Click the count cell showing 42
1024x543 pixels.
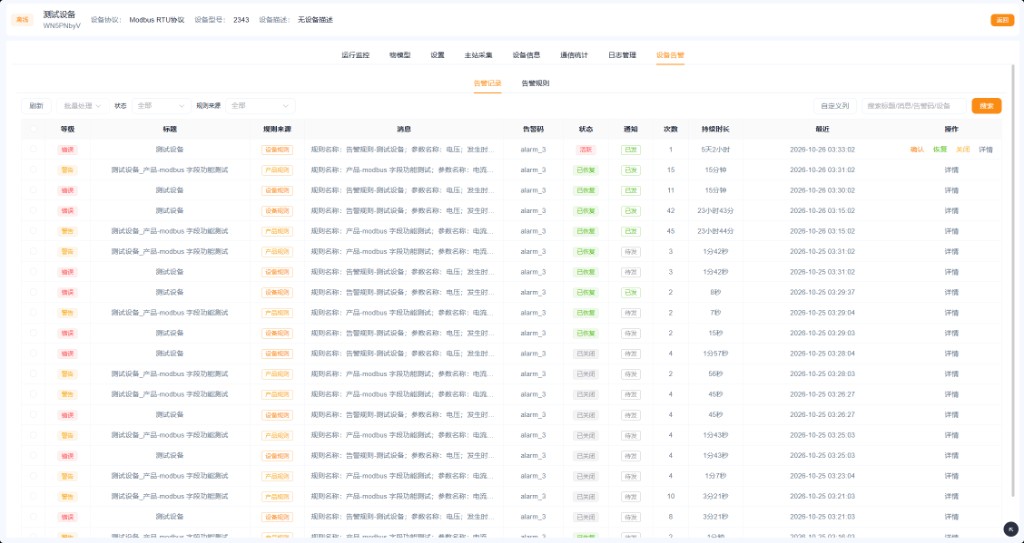coord(671,210)
